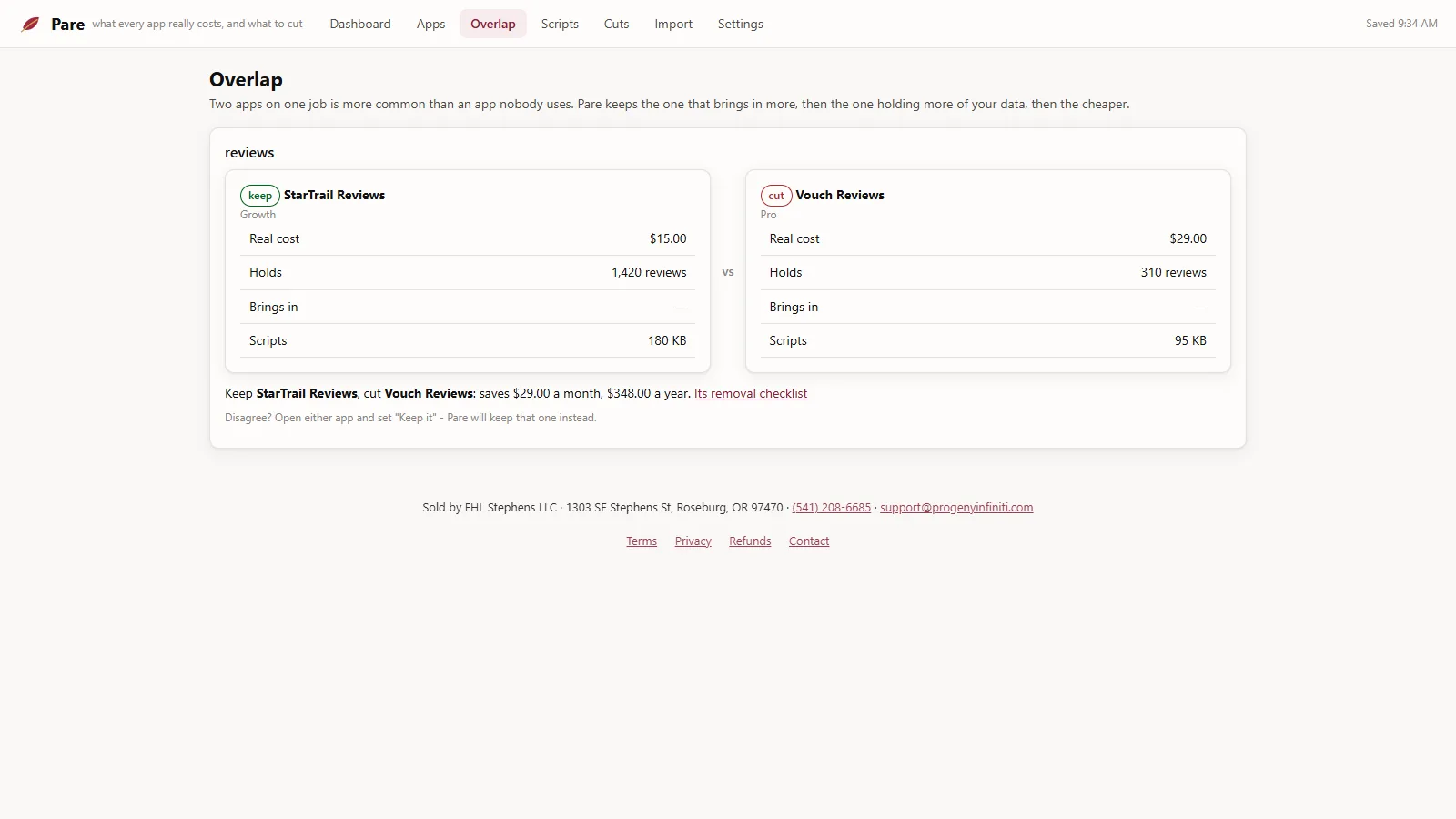Email support@progenyinfiniti.com link
The image size is (1456, 819).
pyautogui.click(x=956, y=508)
